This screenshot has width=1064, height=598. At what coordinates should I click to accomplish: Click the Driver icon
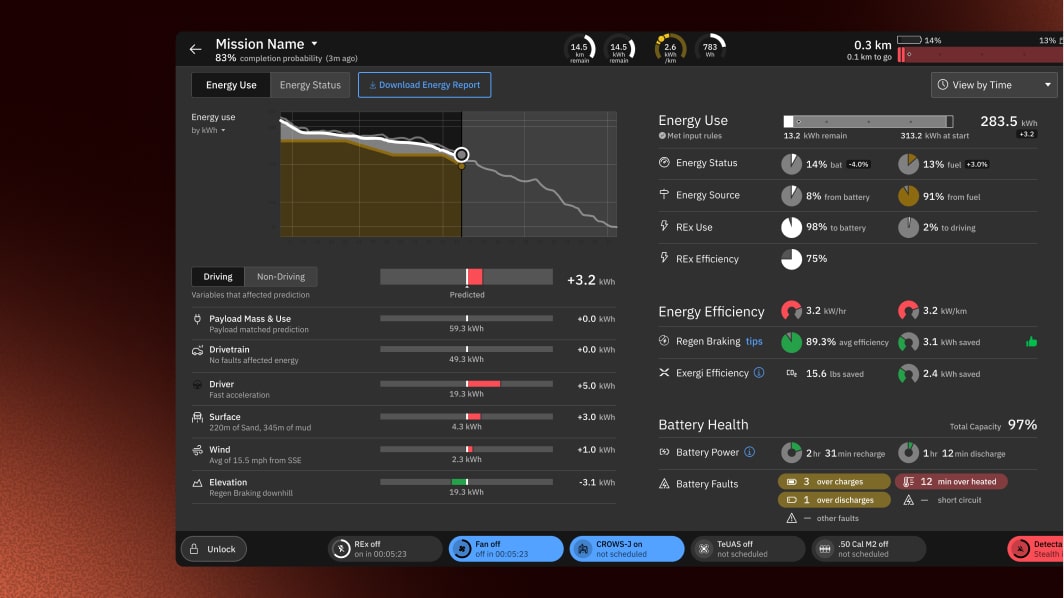pos(197,384)
